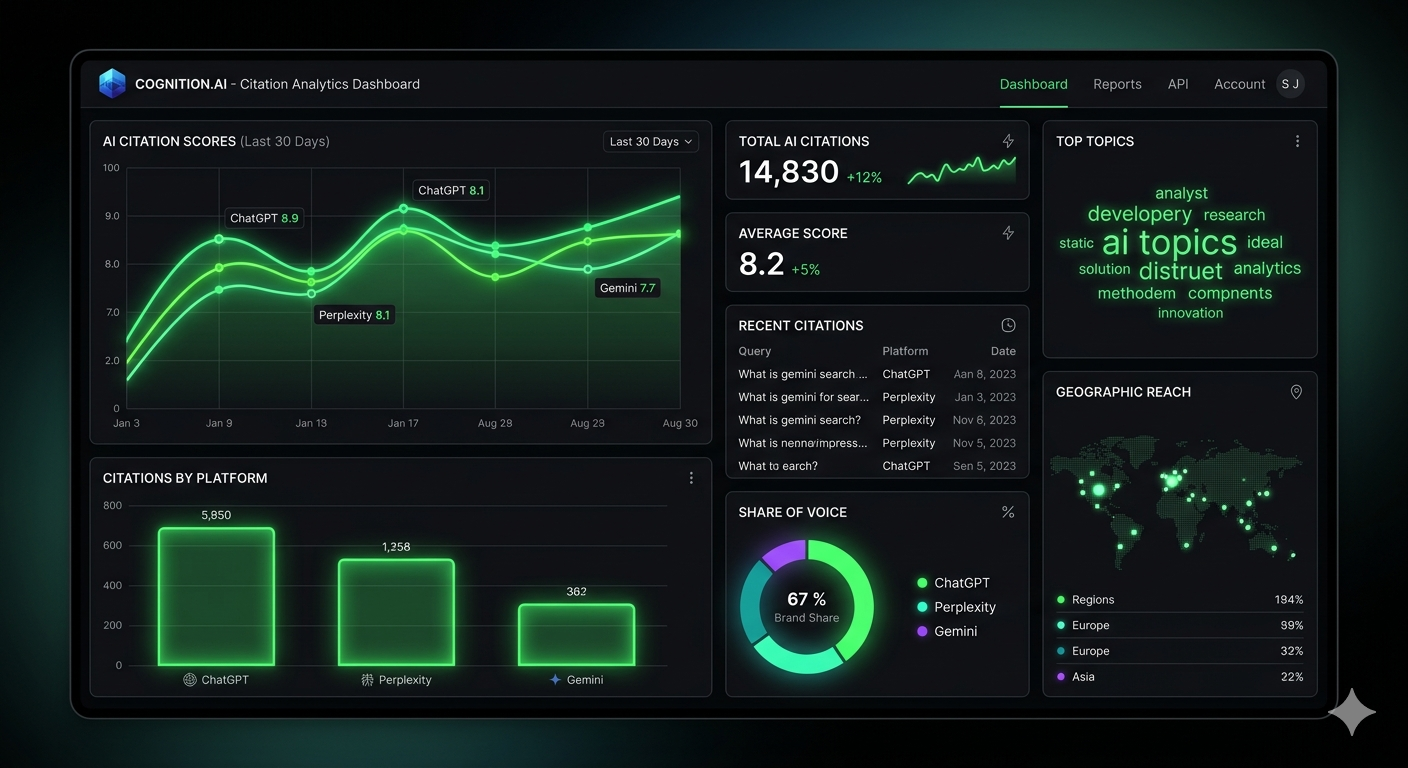
Task: Click the 'developery' word in the cloud
Action: pyautogui.click(x=1139, y=214)
